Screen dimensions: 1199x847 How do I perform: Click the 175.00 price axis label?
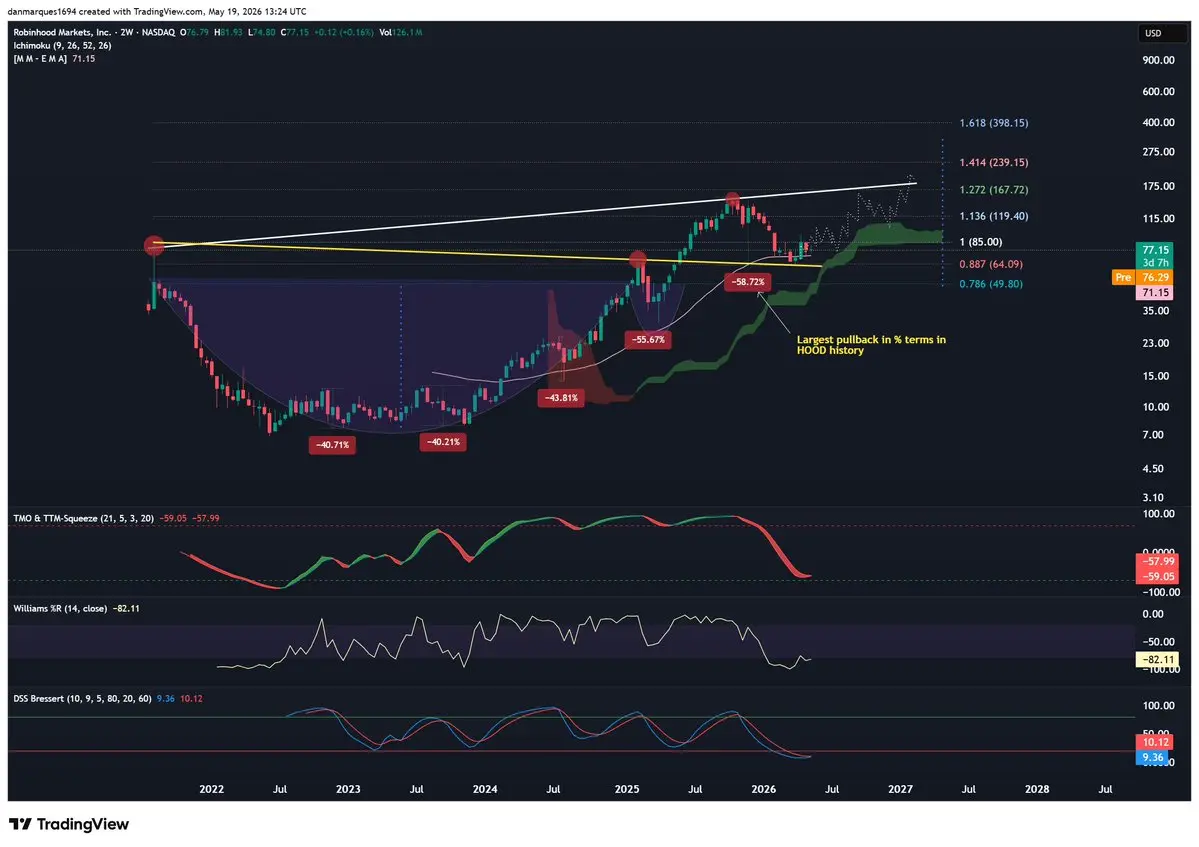[x=1158, y=186]
